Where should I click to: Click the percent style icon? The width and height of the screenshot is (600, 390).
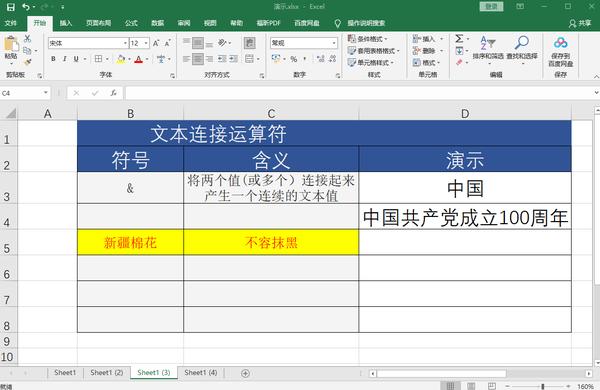293,59
